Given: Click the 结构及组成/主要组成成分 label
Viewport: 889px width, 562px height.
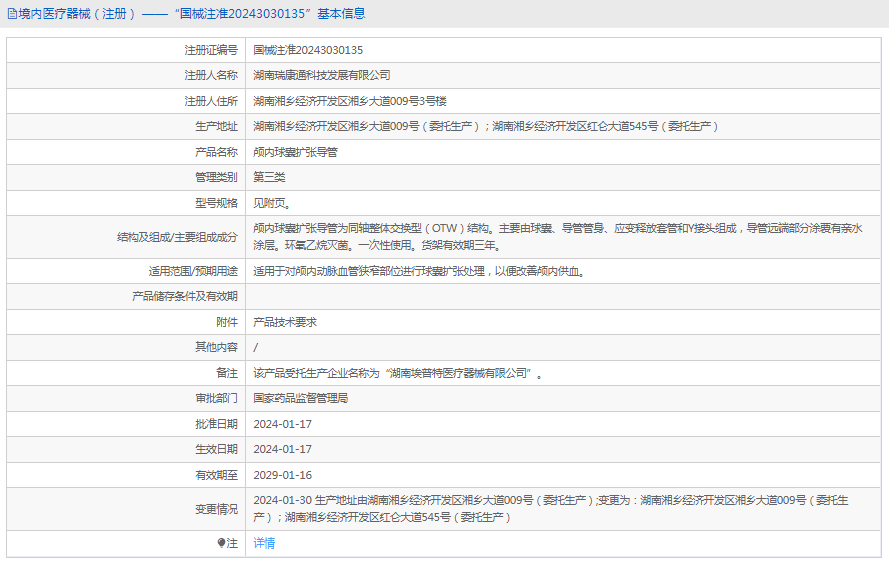Looking at the screenshot, I should [177, 237].
